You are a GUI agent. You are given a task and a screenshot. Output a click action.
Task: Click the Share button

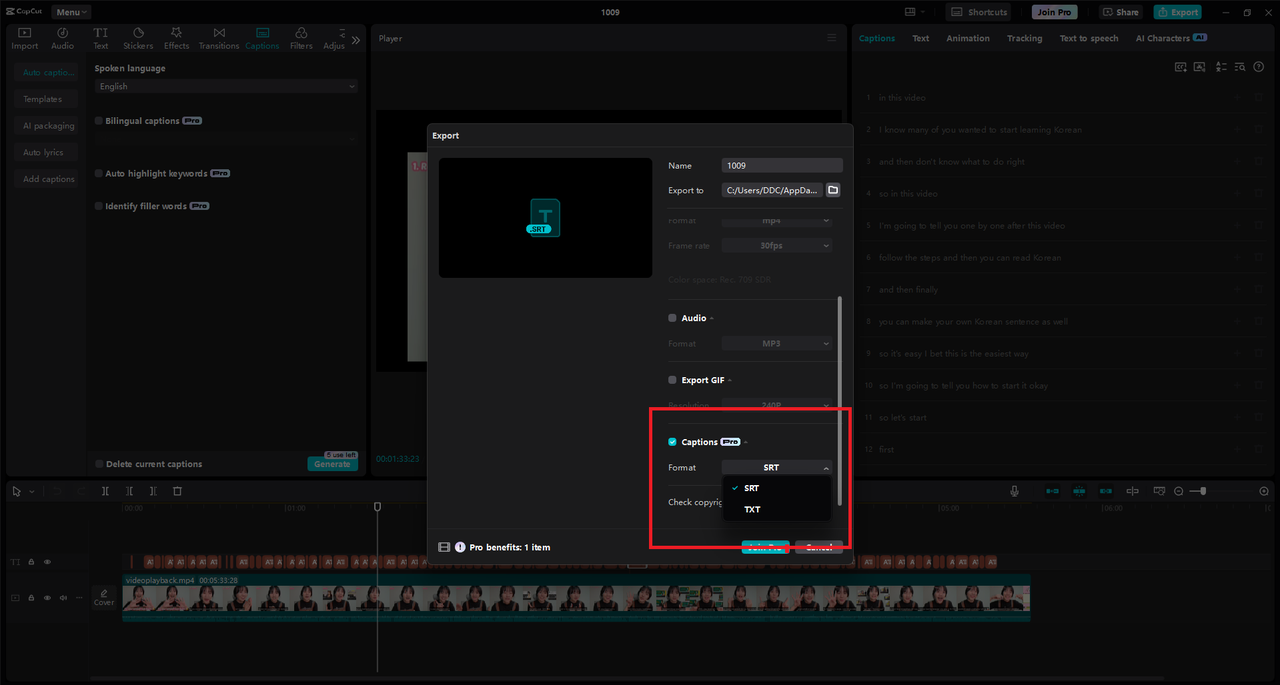[x=1121, y=12]
